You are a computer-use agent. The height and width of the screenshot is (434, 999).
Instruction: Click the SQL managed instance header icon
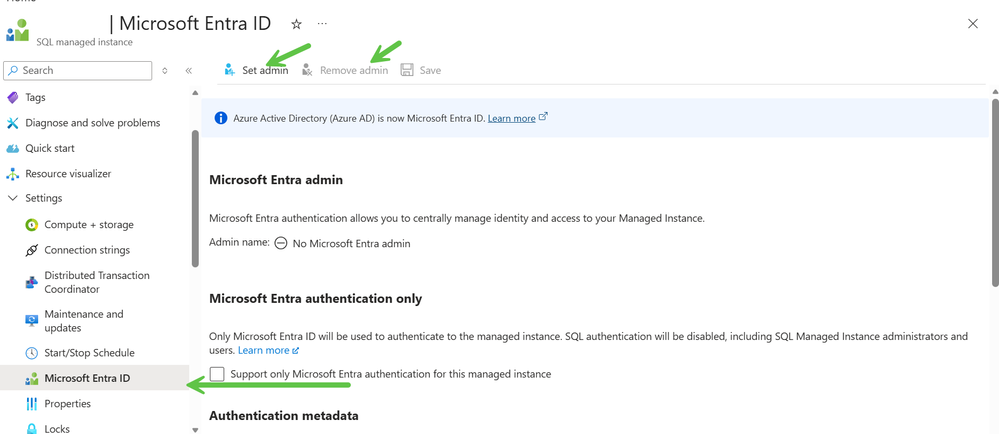click(x=18, y=31)
